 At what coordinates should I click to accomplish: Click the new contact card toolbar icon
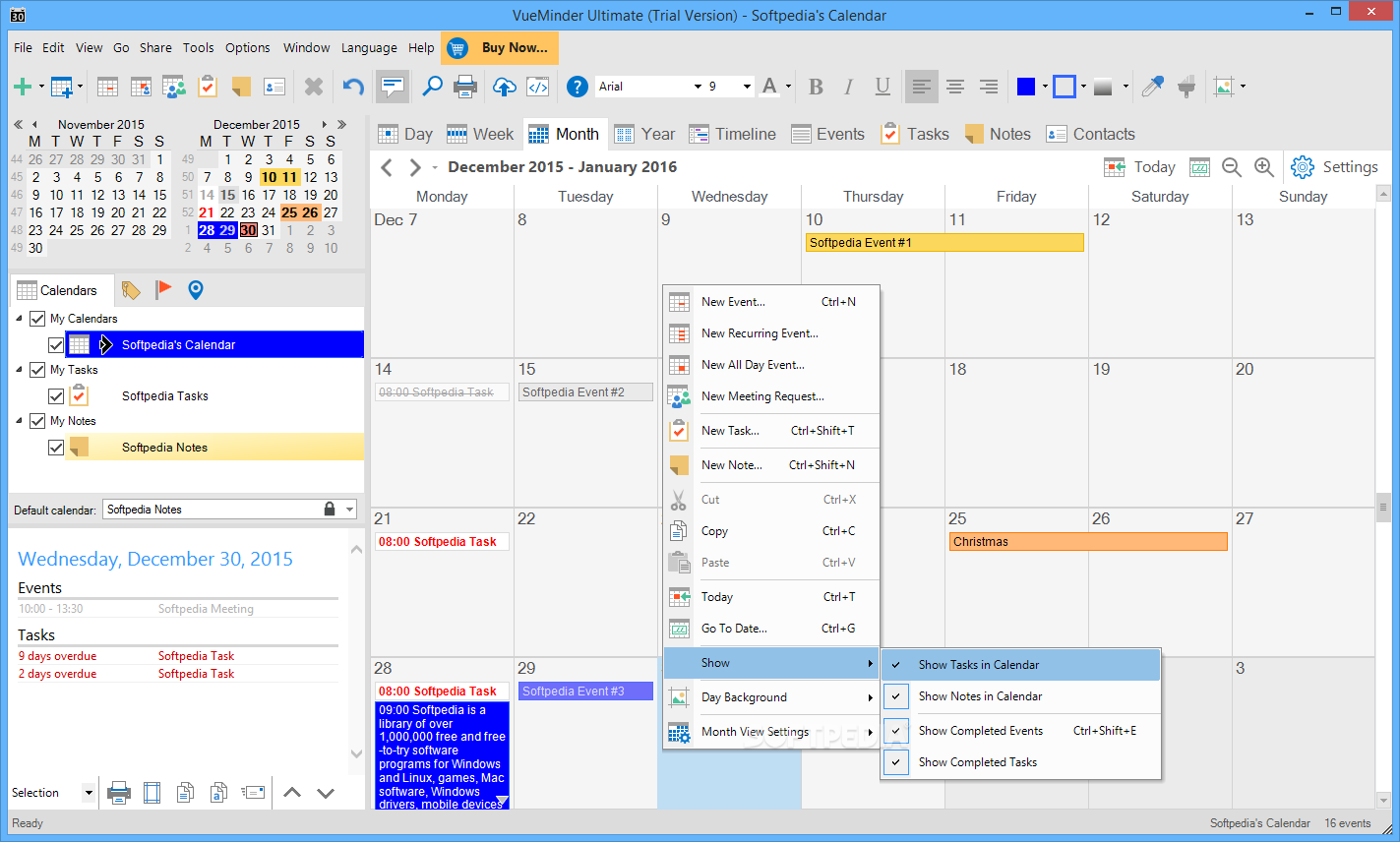coord(274,87)
